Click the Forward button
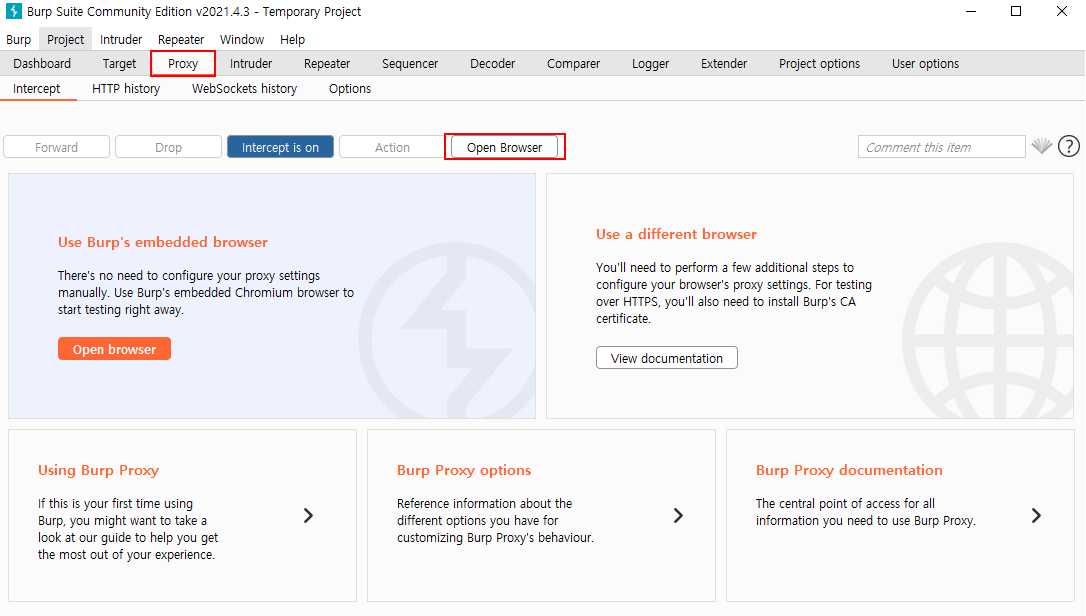Viewport: 1086px width, 616px height. pos(57,147)
